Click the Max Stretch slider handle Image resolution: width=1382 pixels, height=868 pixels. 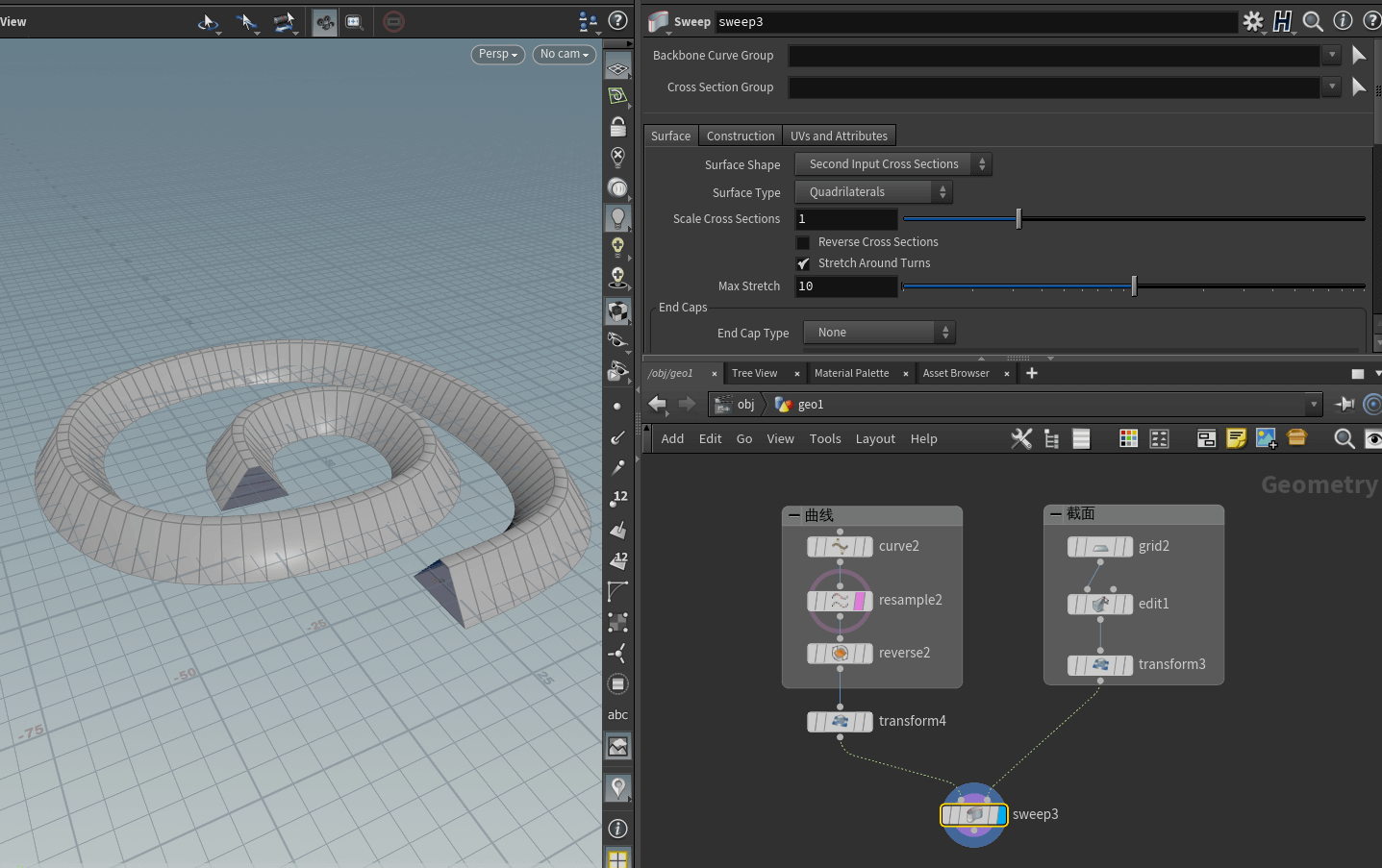pos(1134,285)
